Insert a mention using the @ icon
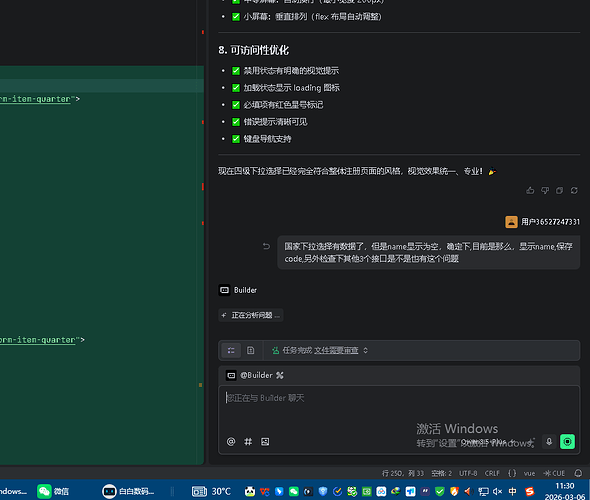This screenshot has height=500, width=590. point(231,442)
